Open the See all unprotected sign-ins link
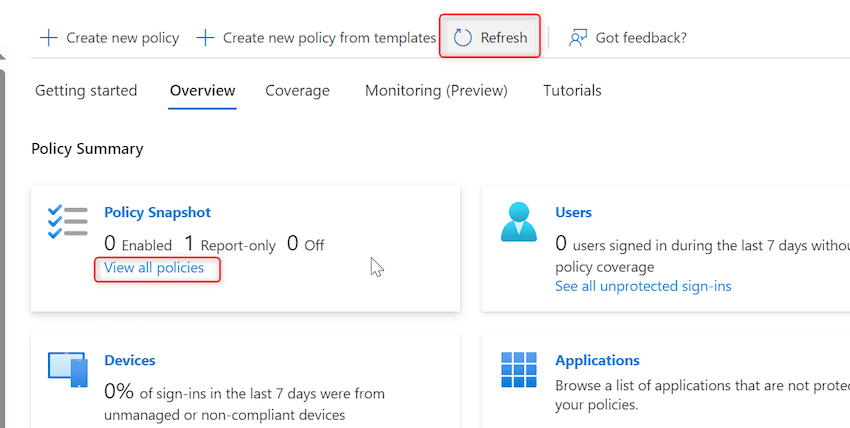 click(643, 286)
